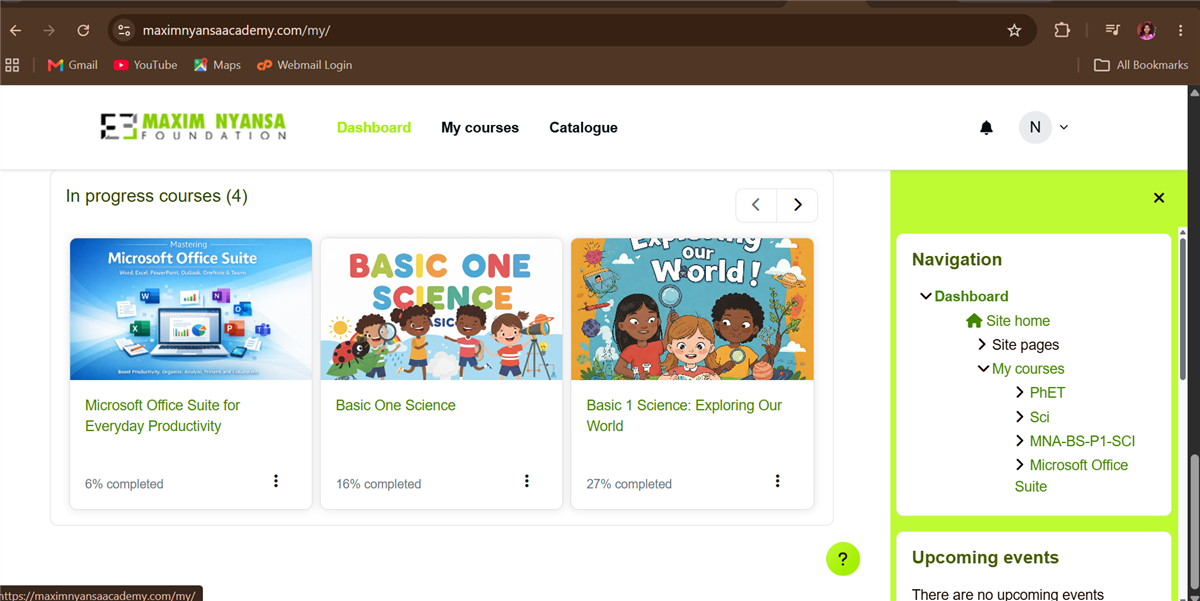1200x601 pixels.
Task: Open options menu for Microsoft Office Suite course
Action: 276,481
